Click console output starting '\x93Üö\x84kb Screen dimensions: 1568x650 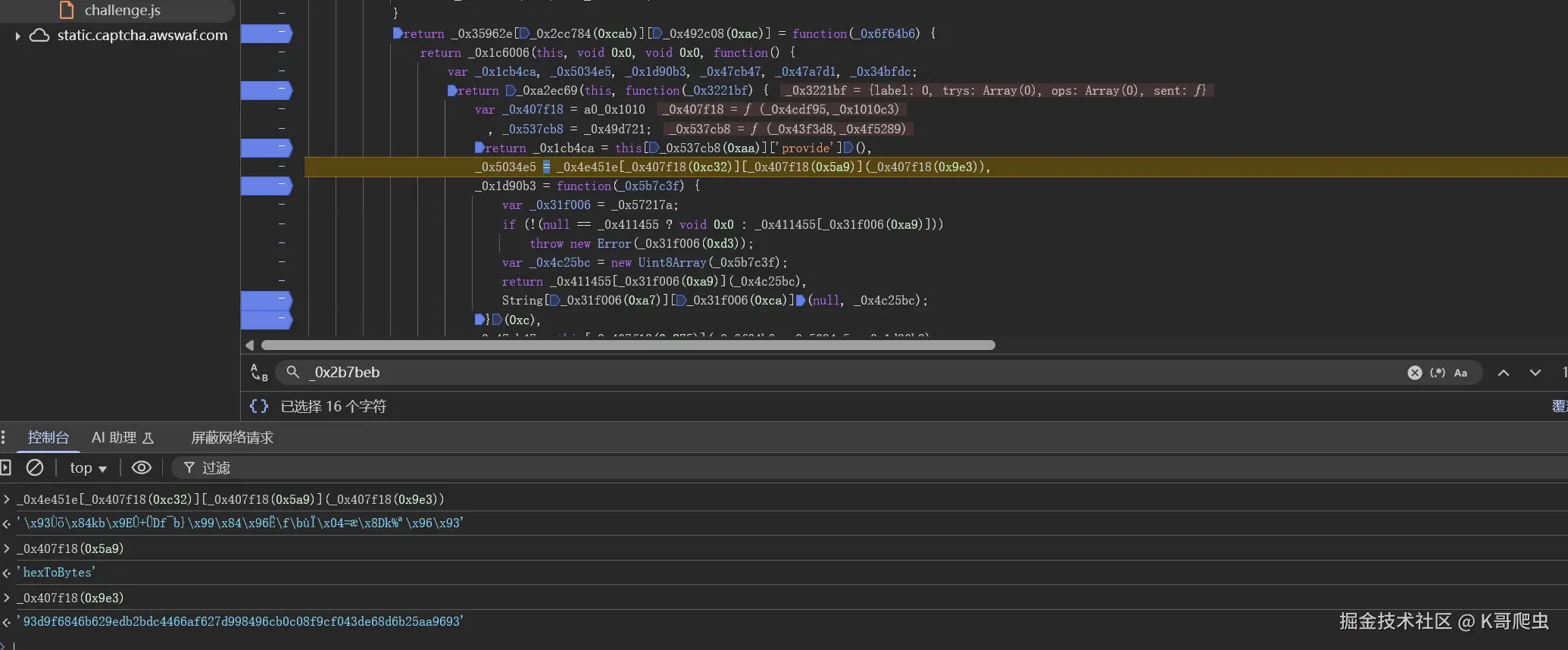(x=239, y=523)
